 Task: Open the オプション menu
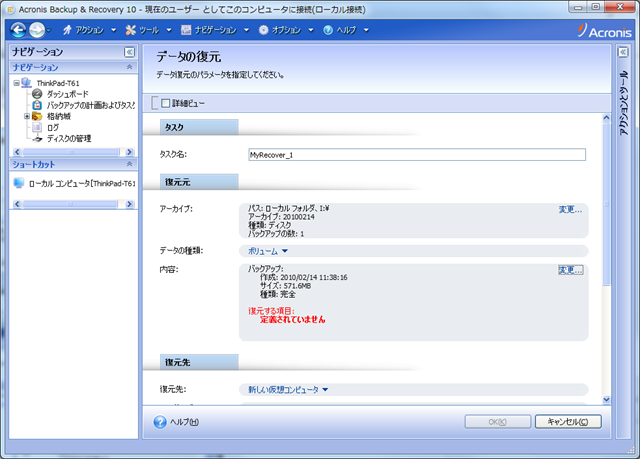pyautogui.click(x=287, y=30)
